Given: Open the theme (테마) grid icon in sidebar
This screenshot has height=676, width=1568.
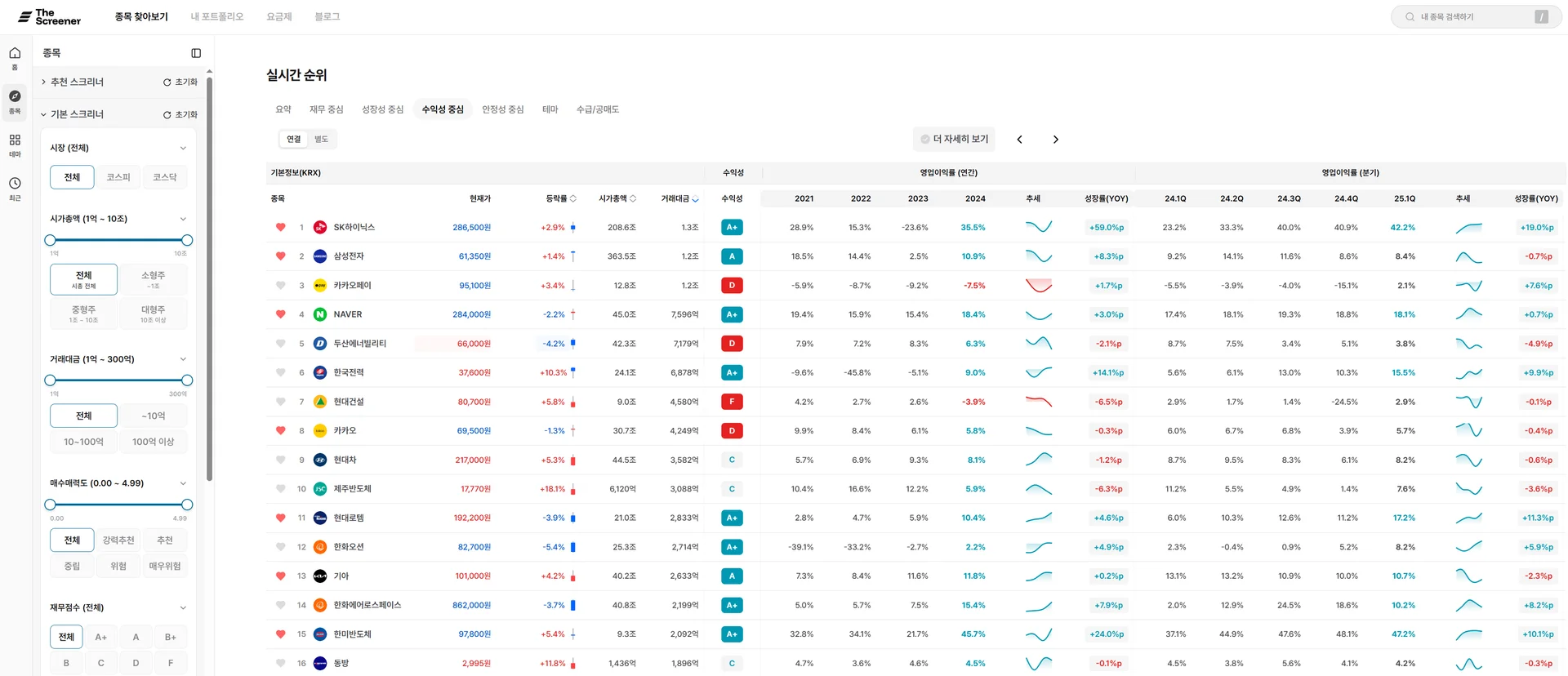Looking at the screenshot, I should pos(15,140).
